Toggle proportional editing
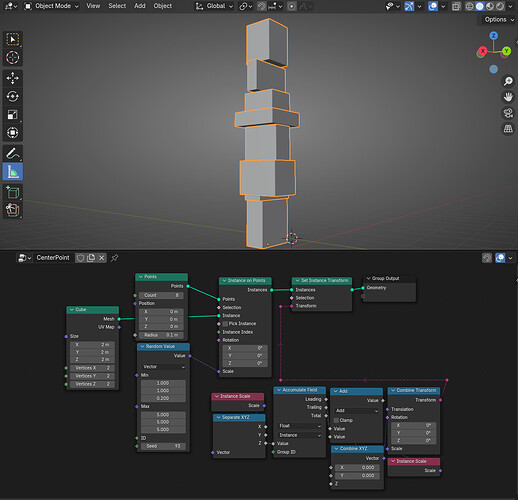Screen dimensions: 518x500 coord(292,6)
